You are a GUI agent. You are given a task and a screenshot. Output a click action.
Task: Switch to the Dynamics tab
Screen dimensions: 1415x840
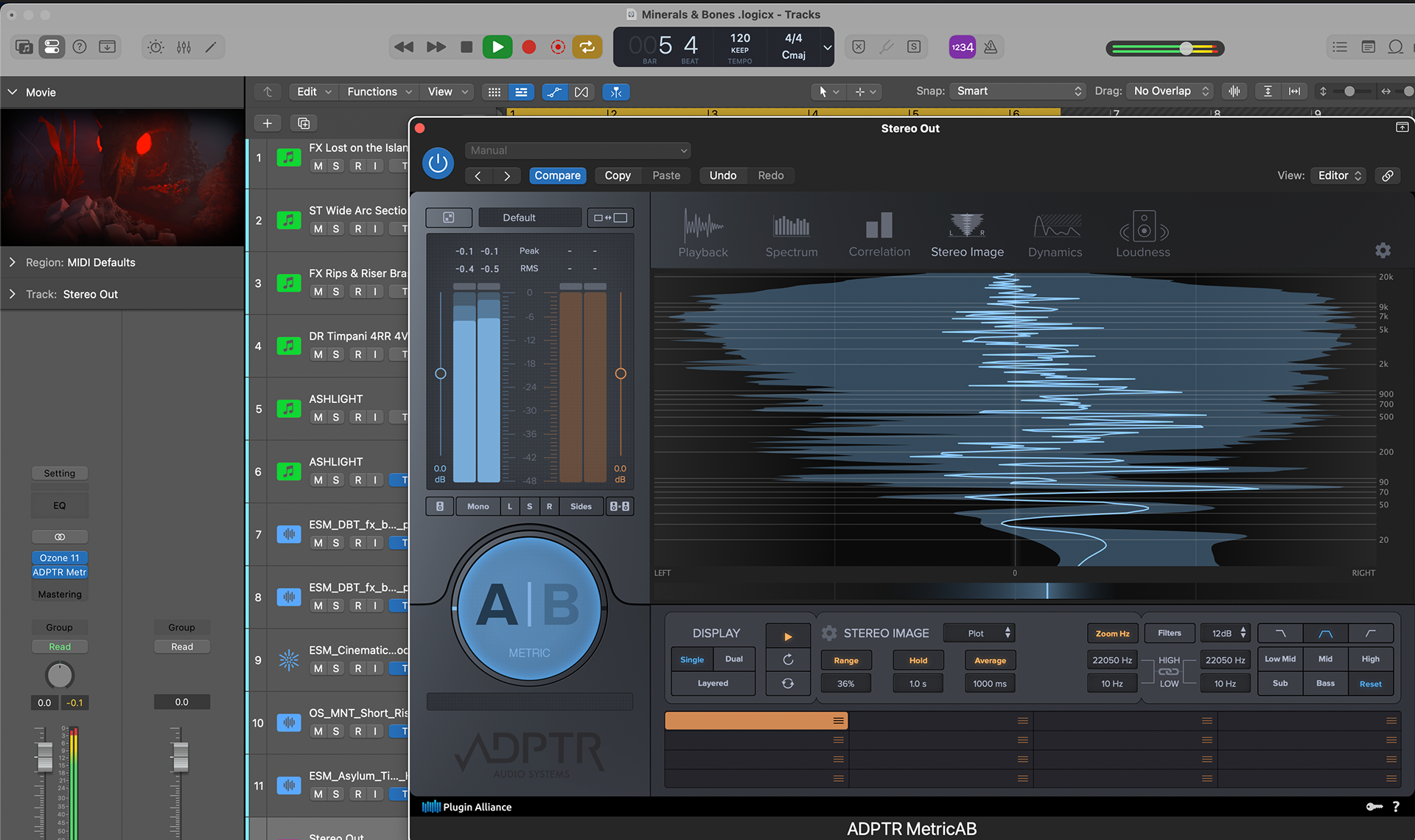pyautogui.click(x=1055, y=234)
